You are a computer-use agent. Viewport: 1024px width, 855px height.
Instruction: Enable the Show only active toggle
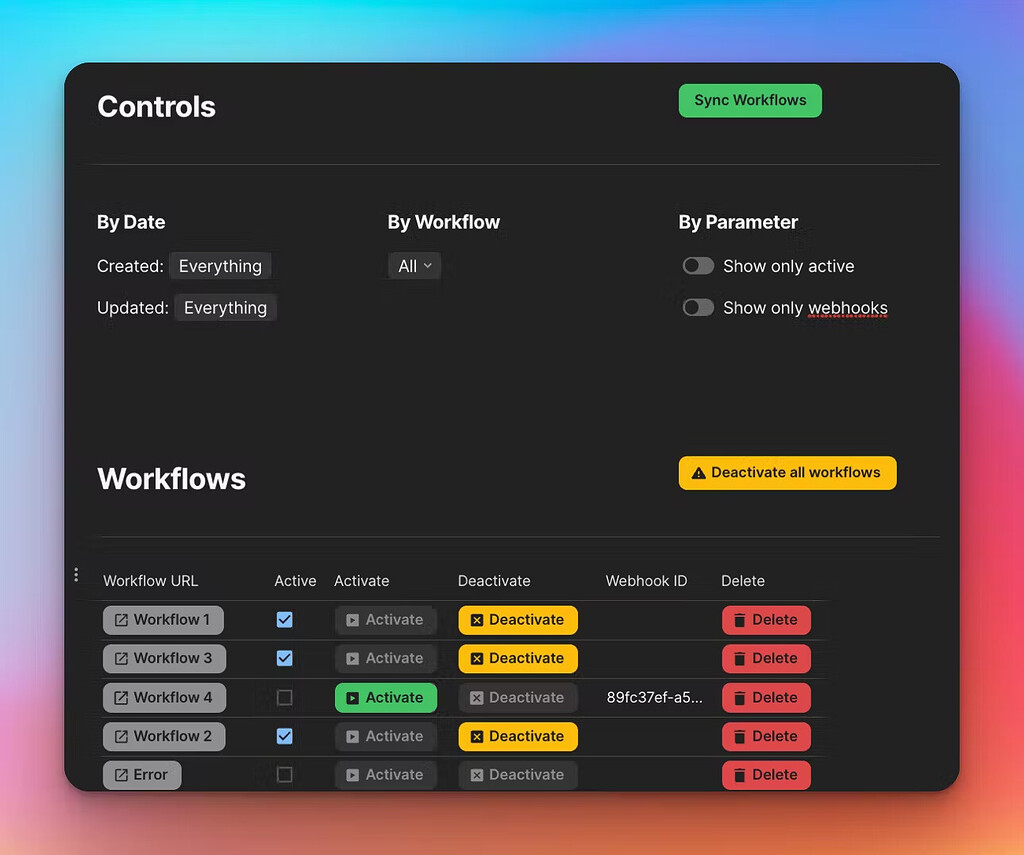(698, 266)
